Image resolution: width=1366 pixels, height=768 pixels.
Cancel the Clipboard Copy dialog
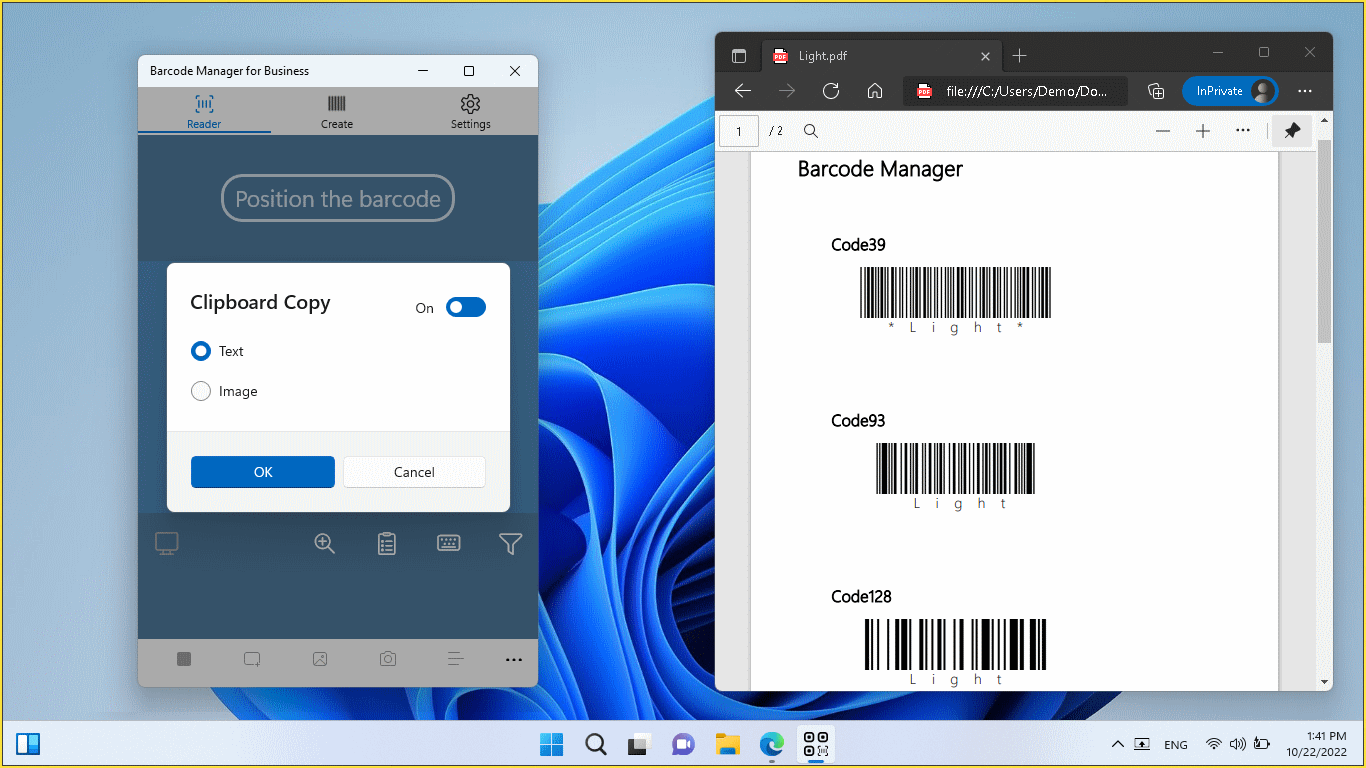tap(414, 471)
